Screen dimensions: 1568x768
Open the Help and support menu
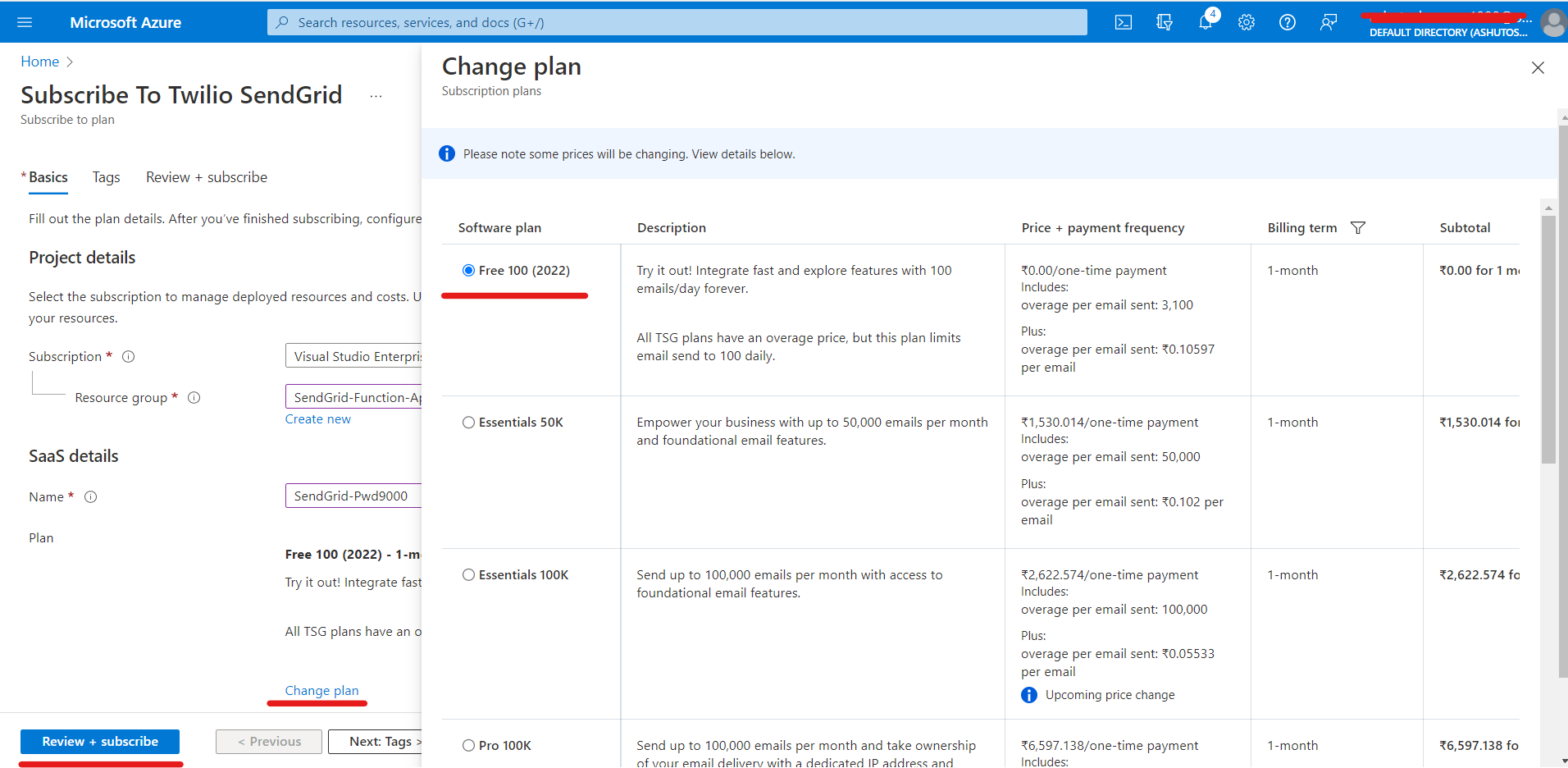[1287, 22]
